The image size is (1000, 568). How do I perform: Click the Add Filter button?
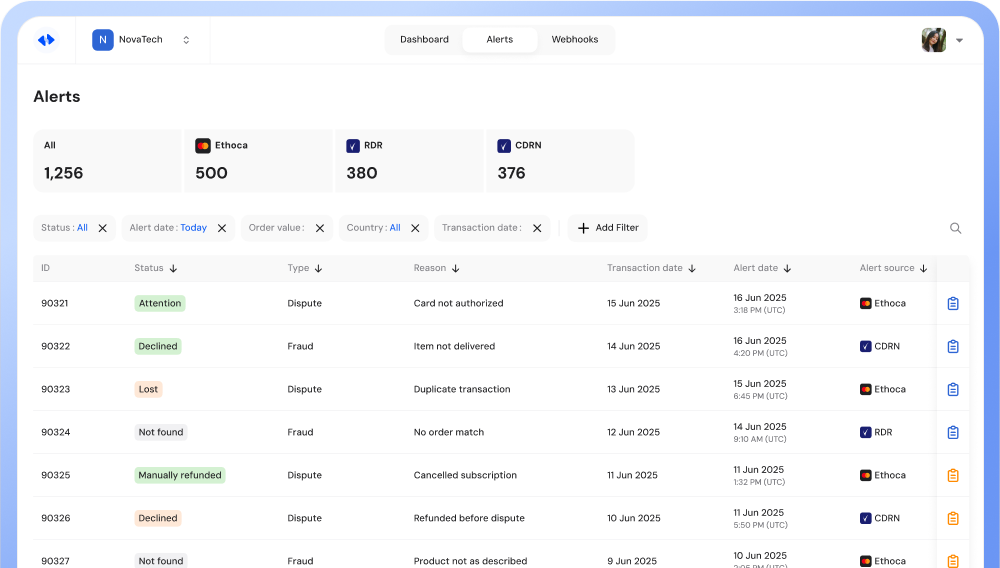[x=608, y=228]
